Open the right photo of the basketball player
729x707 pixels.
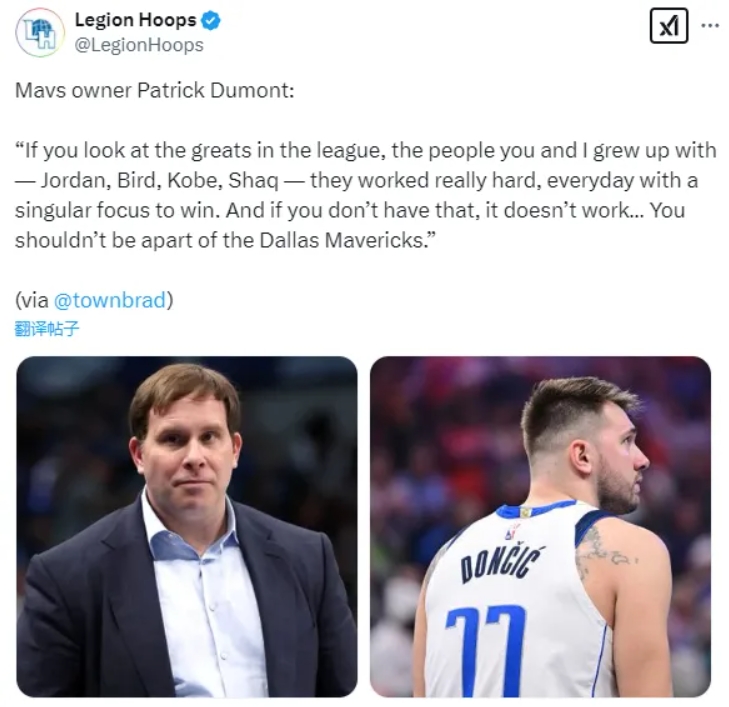(540, 527)
